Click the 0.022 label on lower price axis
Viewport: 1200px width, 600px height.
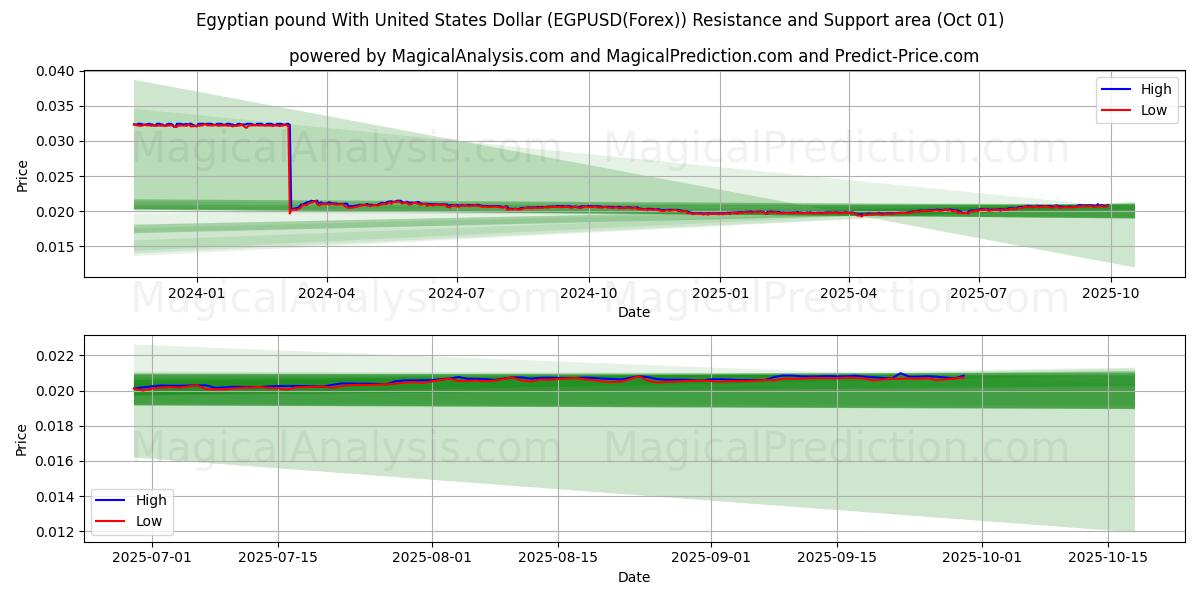[x=55, y=356]
